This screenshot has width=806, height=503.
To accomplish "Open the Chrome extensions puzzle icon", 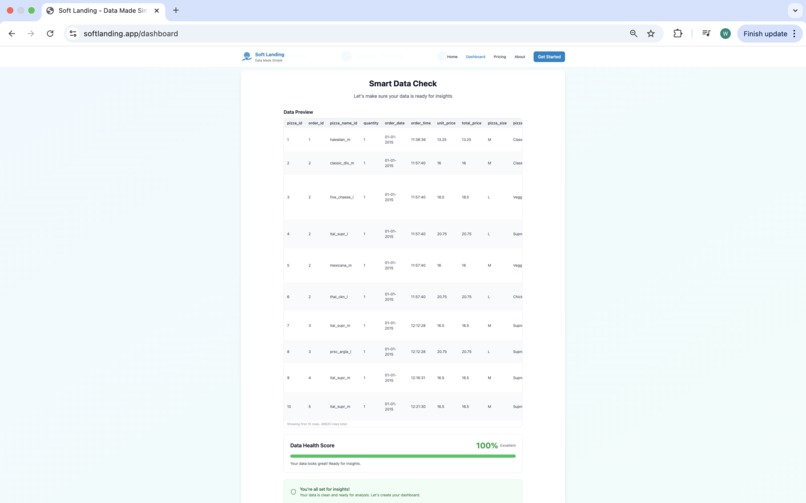I will pyautogui.click(x=677, y=33).
